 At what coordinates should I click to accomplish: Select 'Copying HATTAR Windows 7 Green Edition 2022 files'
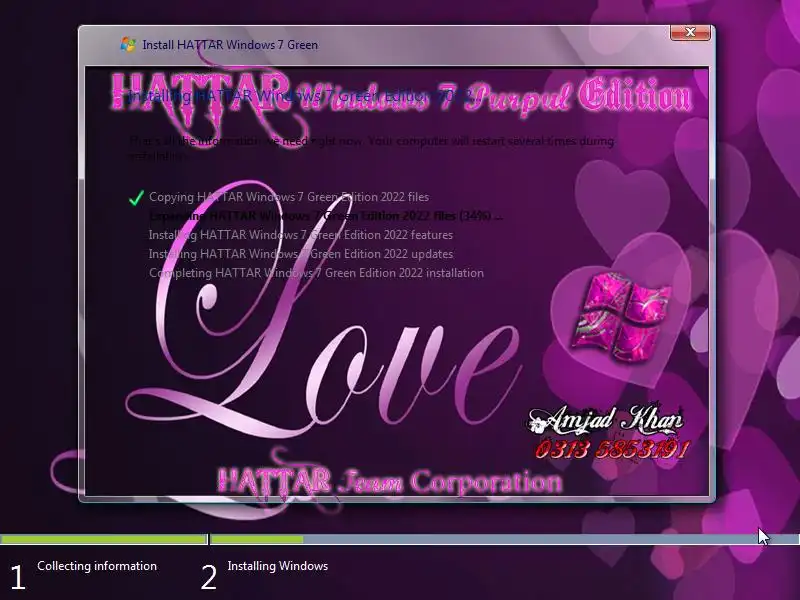pyautogui.click(x=289, y=197)
